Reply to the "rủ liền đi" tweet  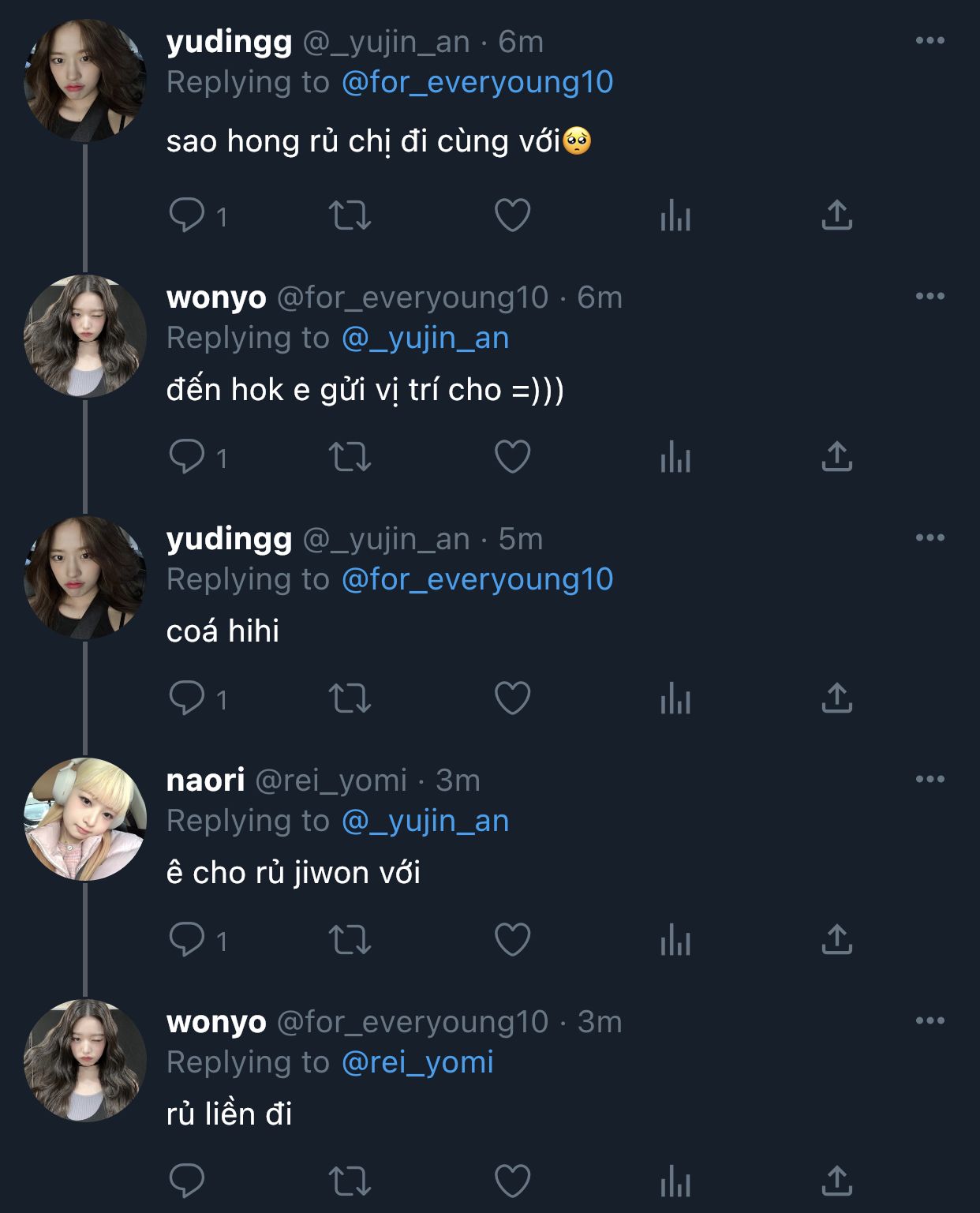(x=187, y=1181)
